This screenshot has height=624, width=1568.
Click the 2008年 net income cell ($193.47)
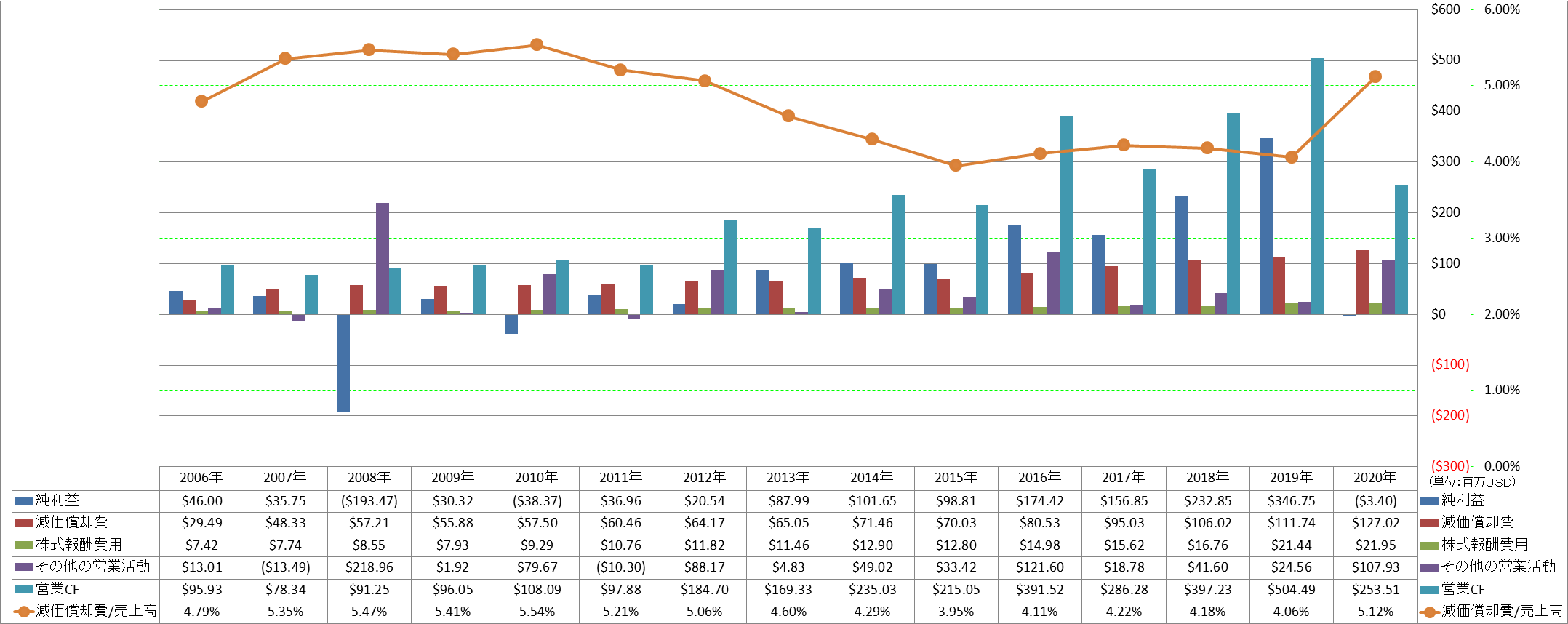point(369,501)
